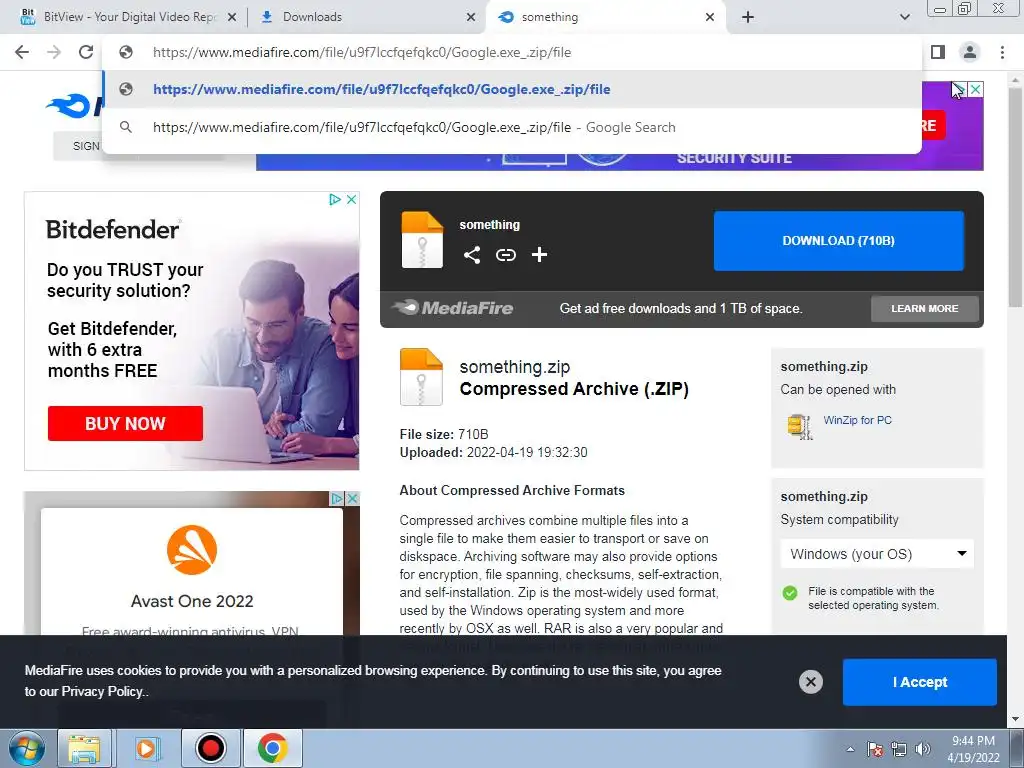
Task: Expand the tab search chevron
Action: (904, 17)
